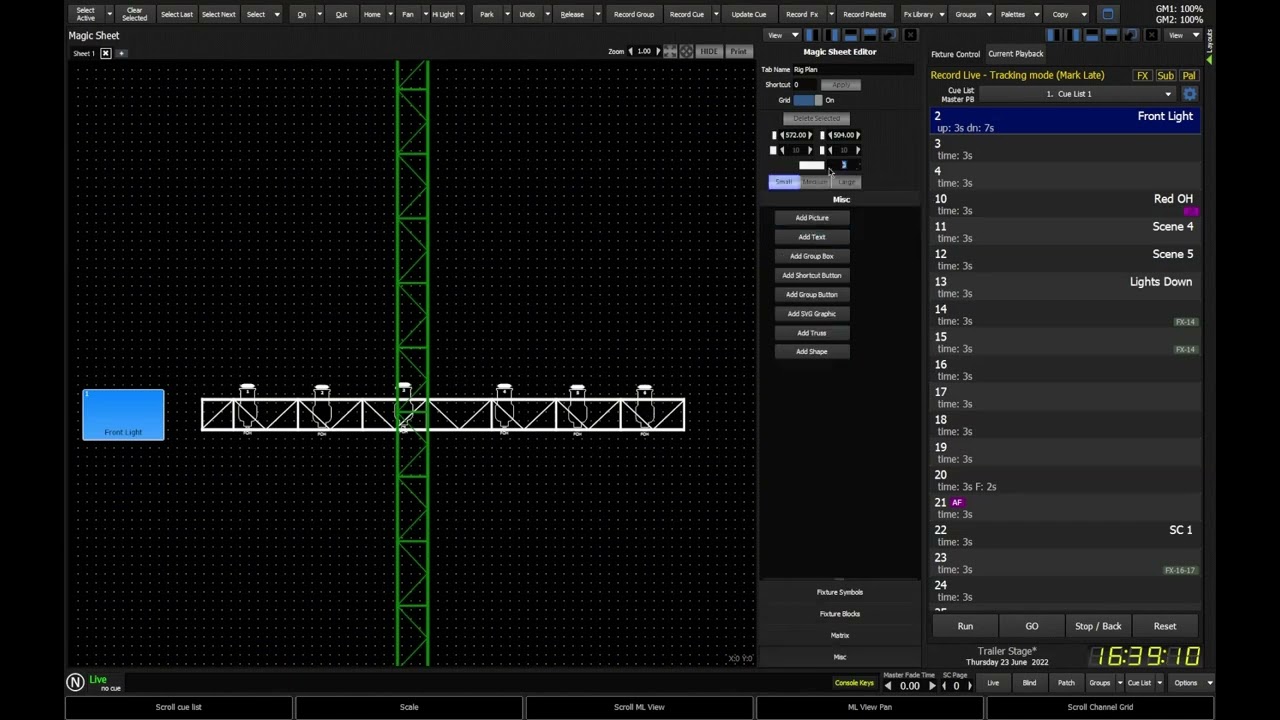Increase Master Fade Time with right arrow
Viewport: 1280px width, 720px height.
(932, 686)
